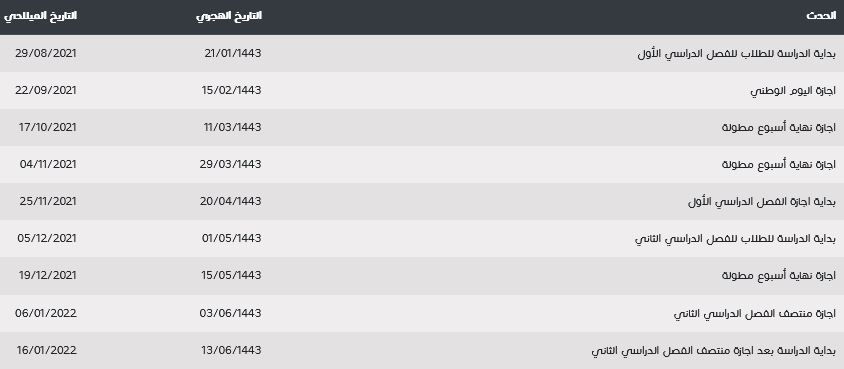Select the بداية الدراسة للفصل الدراسي الثاني event

[x=736, y=239]
